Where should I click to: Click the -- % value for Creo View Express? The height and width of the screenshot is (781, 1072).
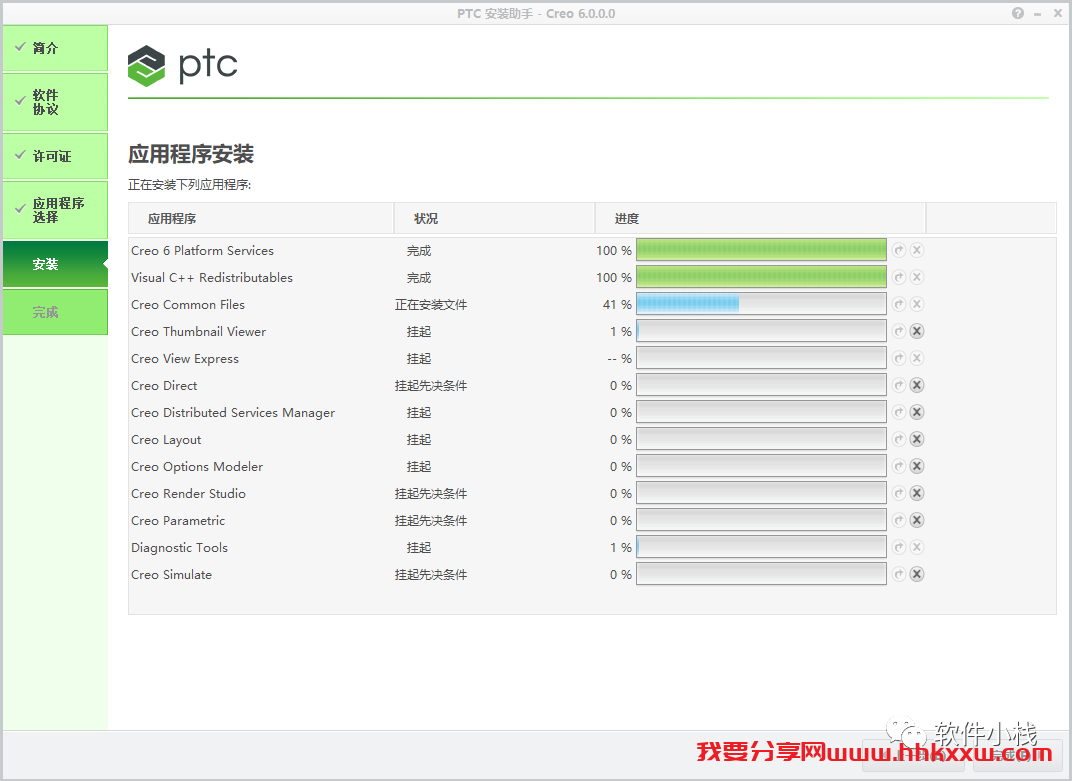click(619, 358)
